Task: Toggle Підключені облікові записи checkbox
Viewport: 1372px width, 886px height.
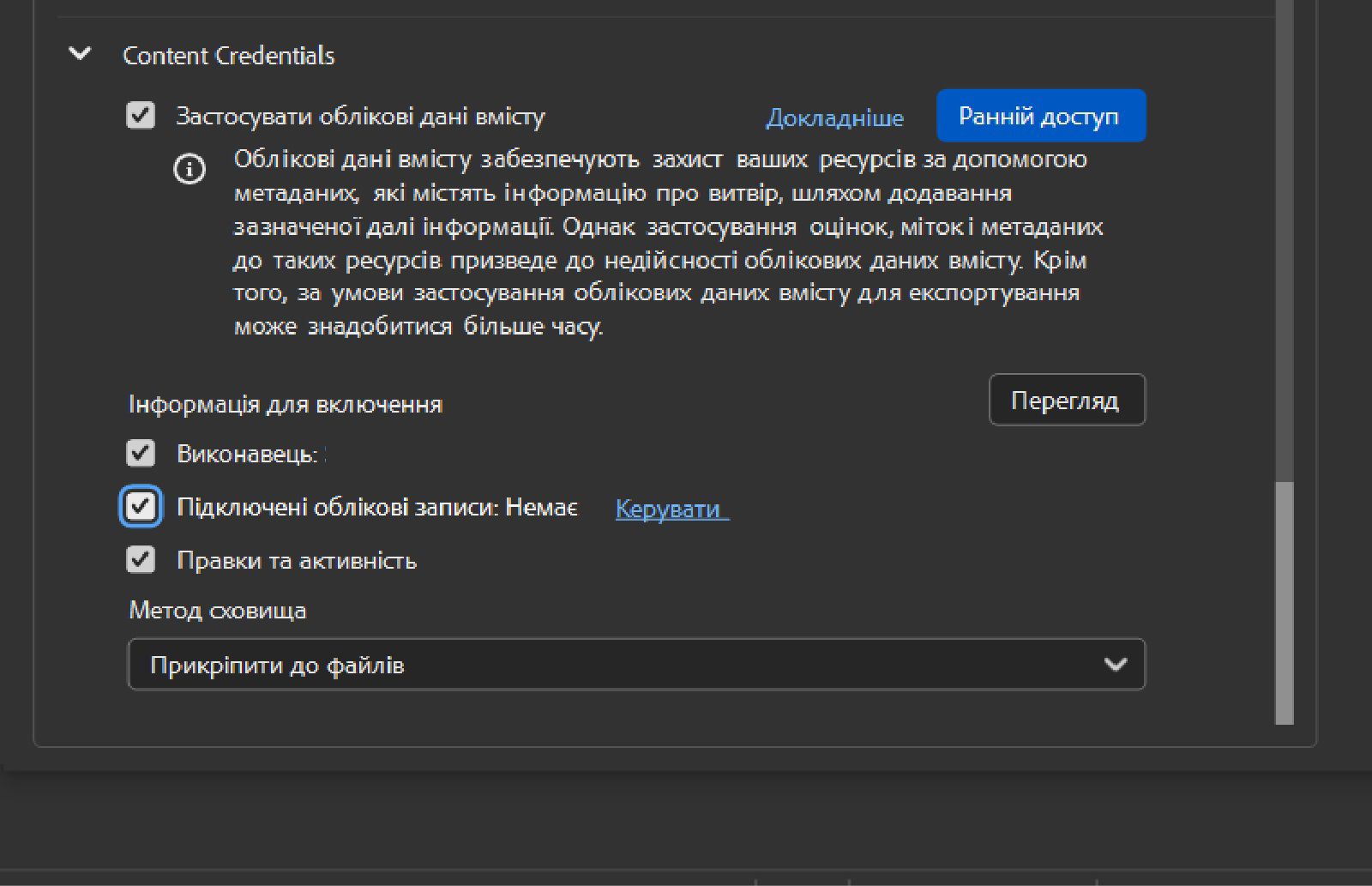Action: (141, 507)
